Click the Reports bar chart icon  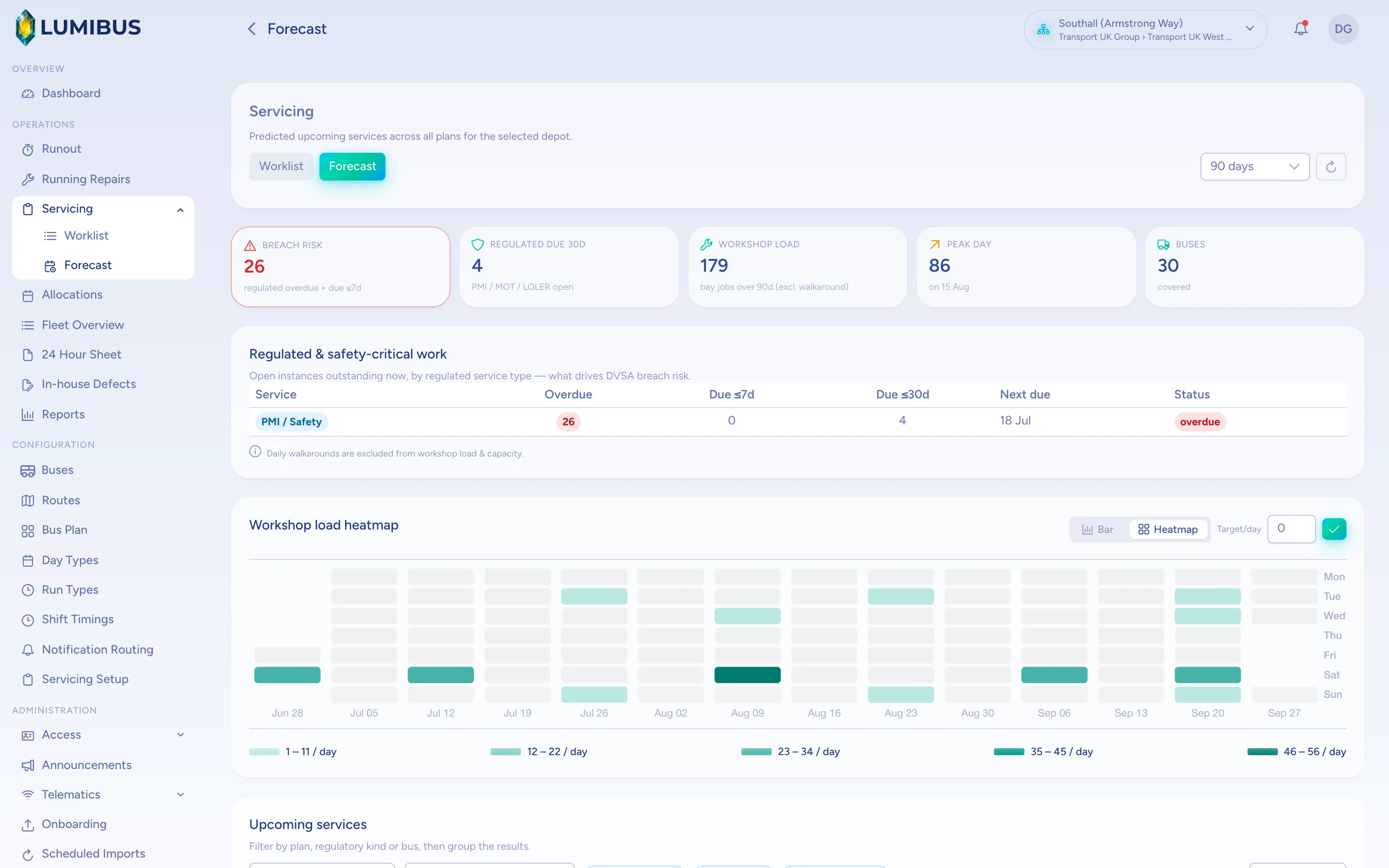(27, 414)
